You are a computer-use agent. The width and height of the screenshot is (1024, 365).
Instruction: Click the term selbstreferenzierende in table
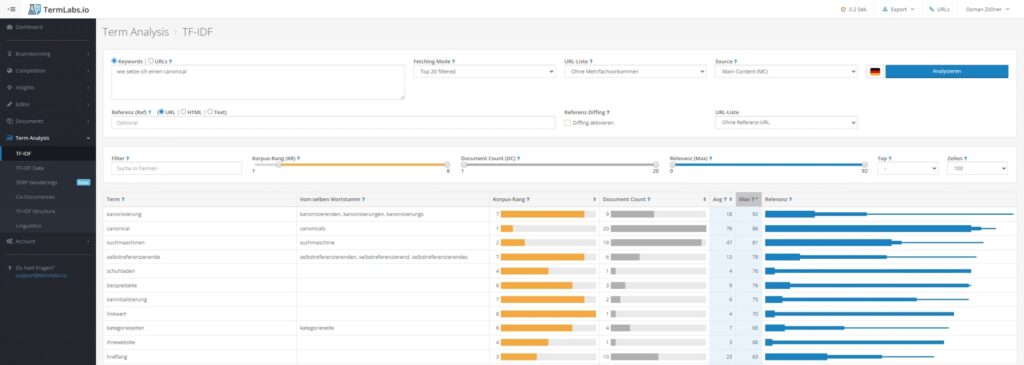(x=133, y=257)
